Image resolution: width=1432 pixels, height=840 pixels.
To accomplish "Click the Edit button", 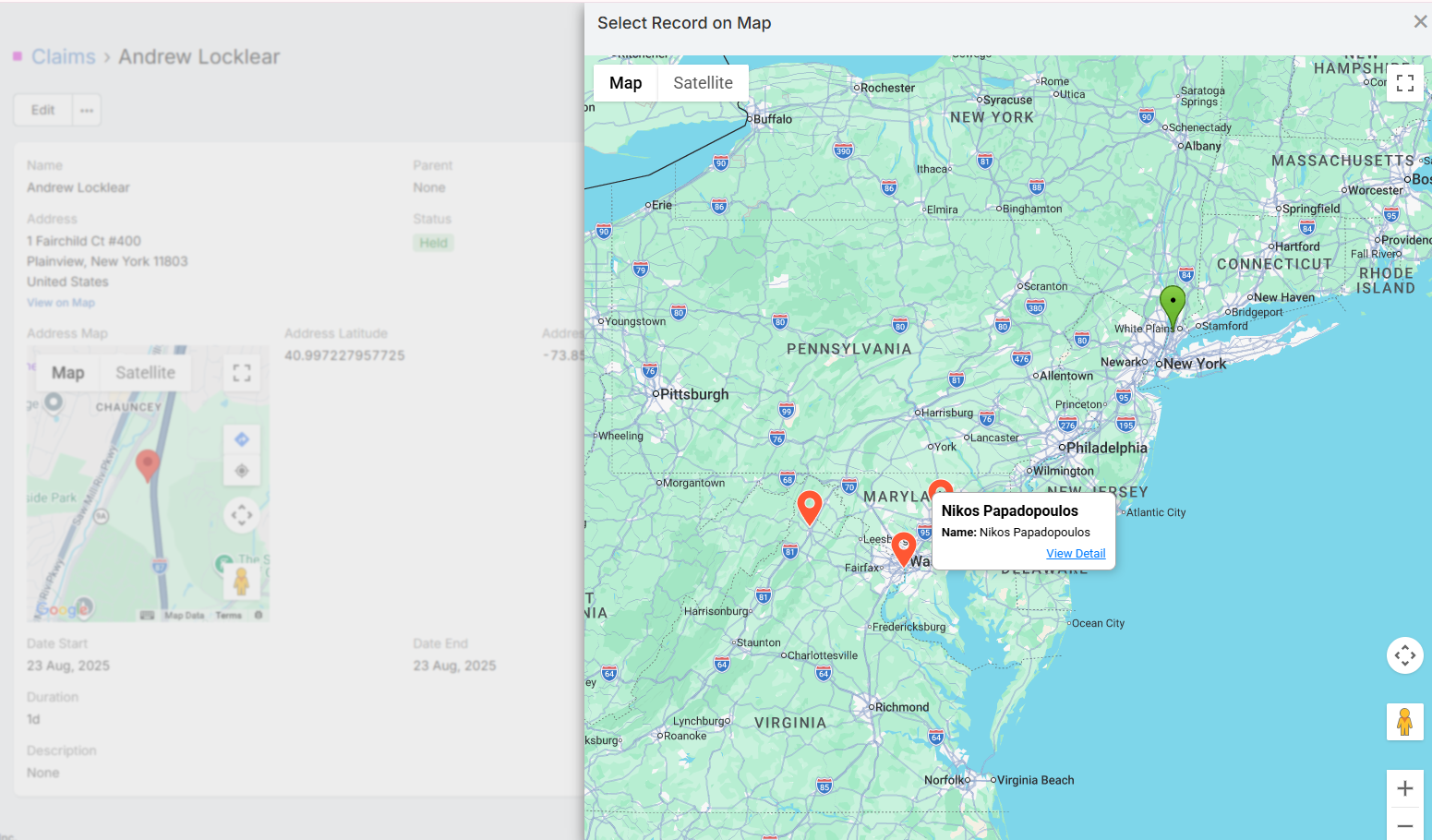I will (43, 110).
